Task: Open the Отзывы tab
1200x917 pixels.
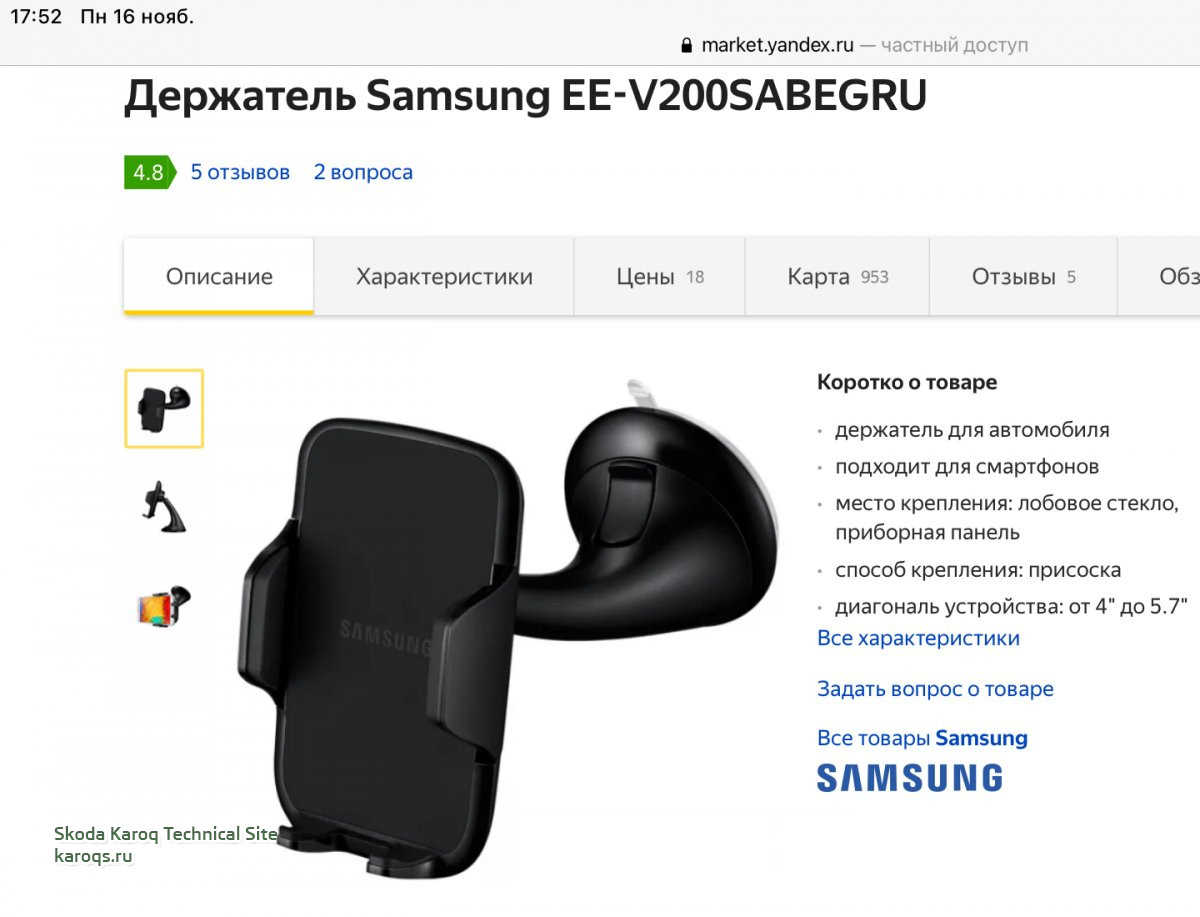Action: 1024,277
